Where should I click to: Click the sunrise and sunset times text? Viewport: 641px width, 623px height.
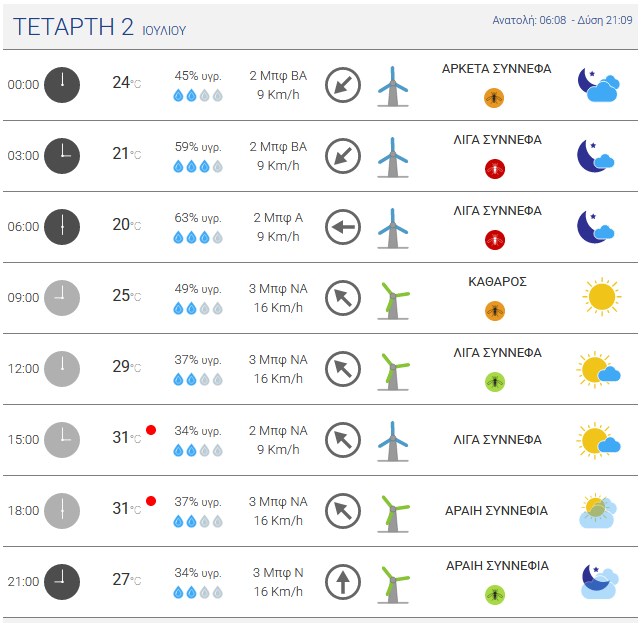(x=562, y=20)
